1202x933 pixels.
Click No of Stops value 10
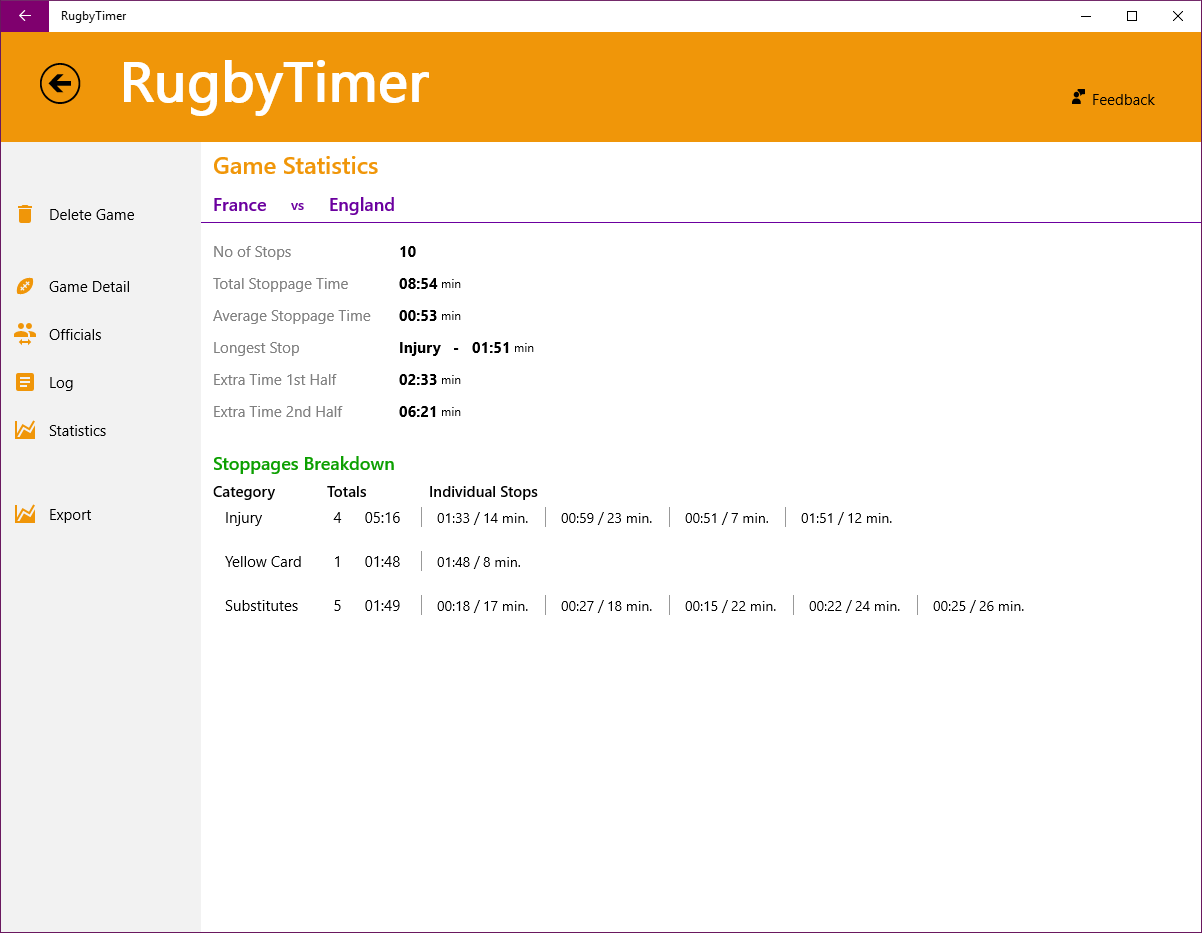[407, 252]
